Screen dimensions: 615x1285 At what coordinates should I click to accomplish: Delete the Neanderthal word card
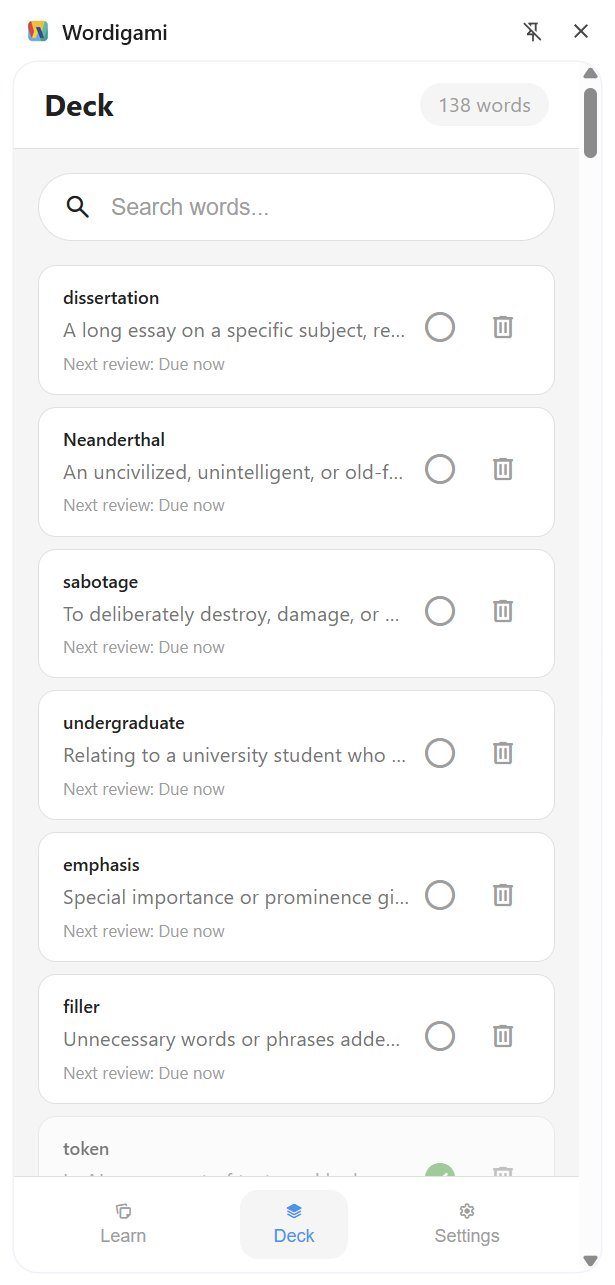(503, 469)
